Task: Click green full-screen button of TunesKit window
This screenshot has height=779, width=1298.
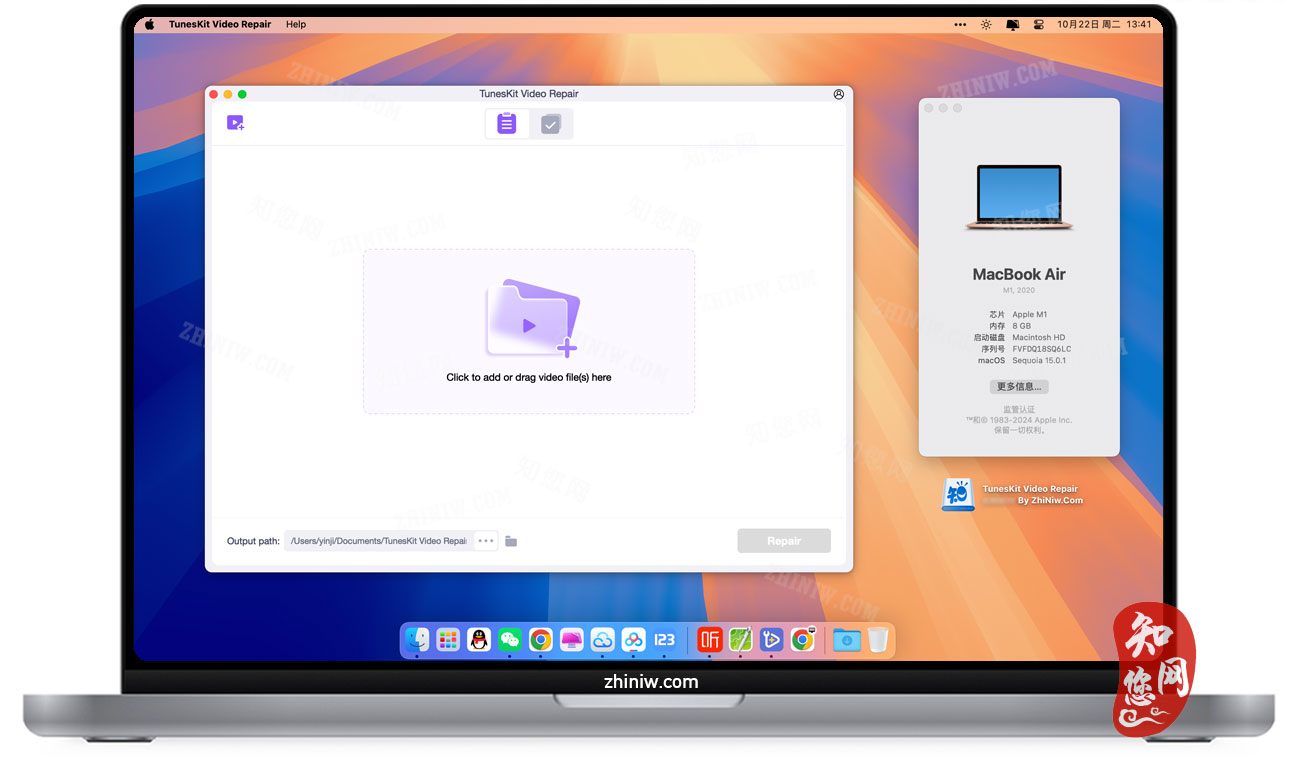Action: [242, 94]
